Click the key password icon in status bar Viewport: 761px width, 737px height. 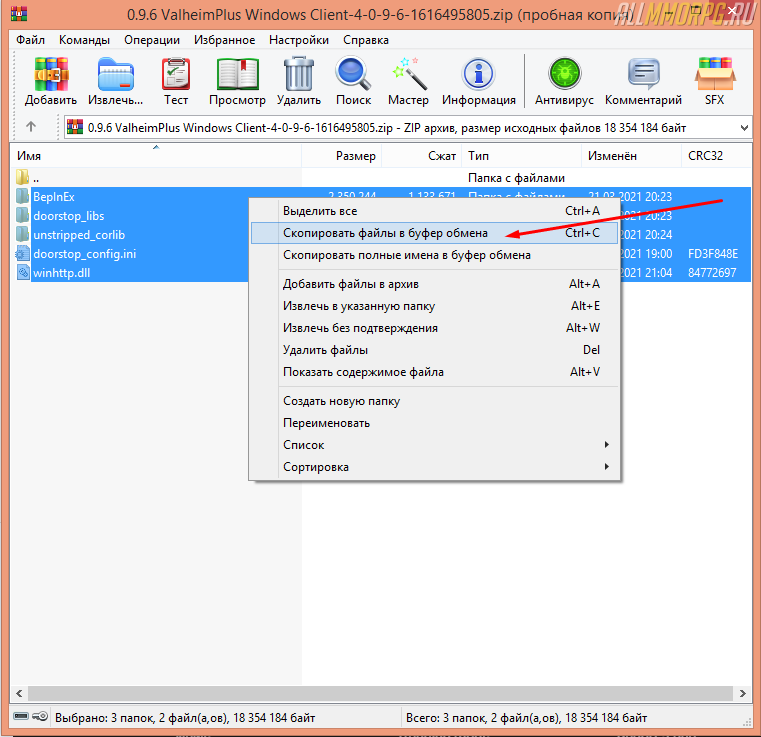tap(40, 716)
